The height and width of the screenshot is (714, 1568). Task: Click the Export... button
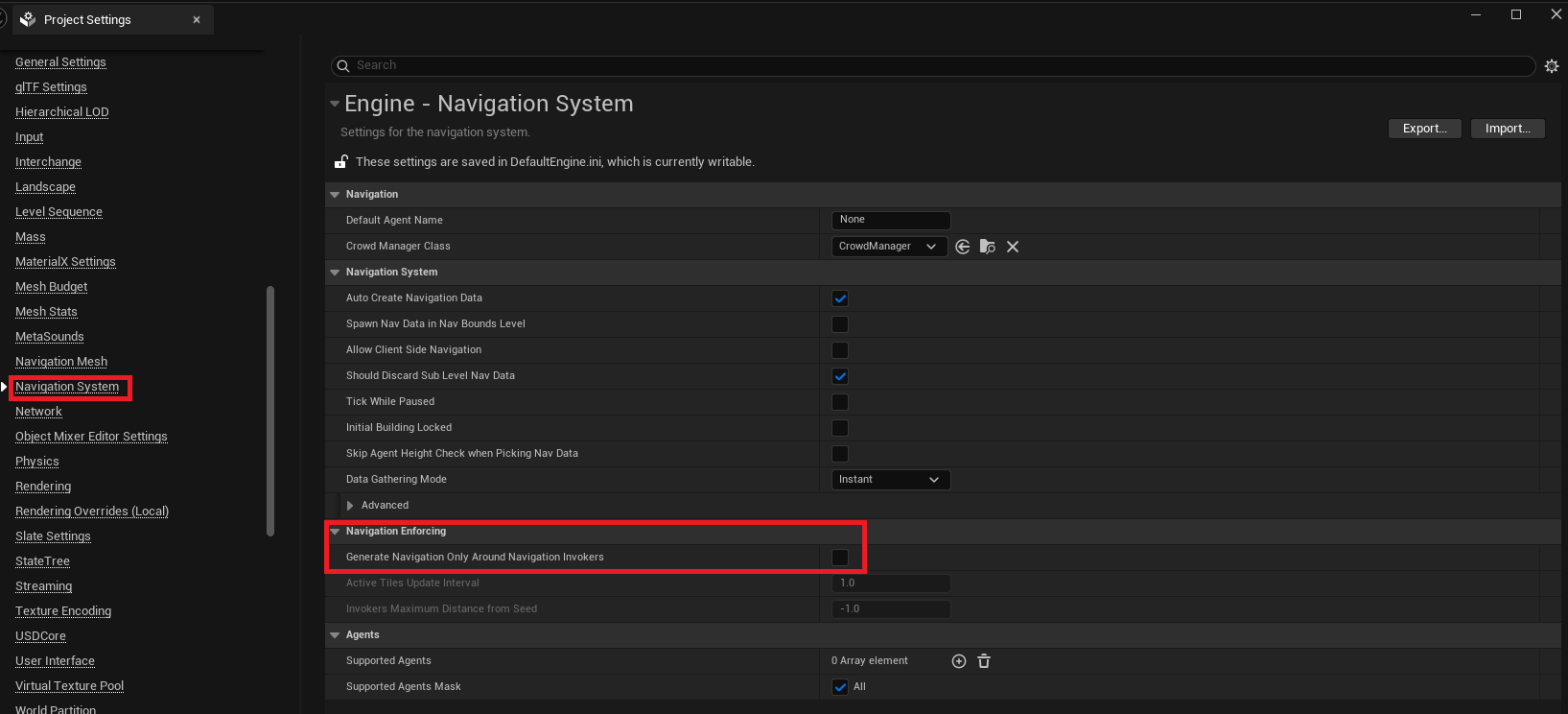point(1425,129)
